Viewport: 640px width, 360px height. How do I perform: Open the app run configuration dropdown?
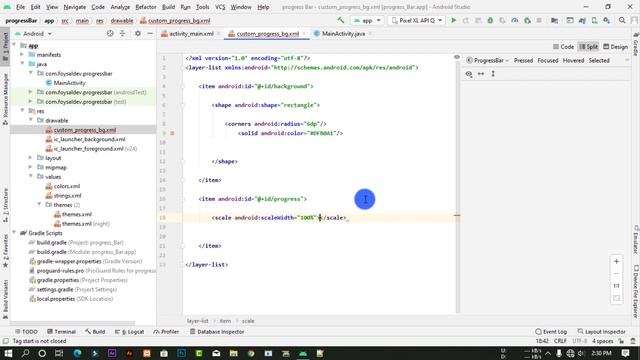pos(367,20)
